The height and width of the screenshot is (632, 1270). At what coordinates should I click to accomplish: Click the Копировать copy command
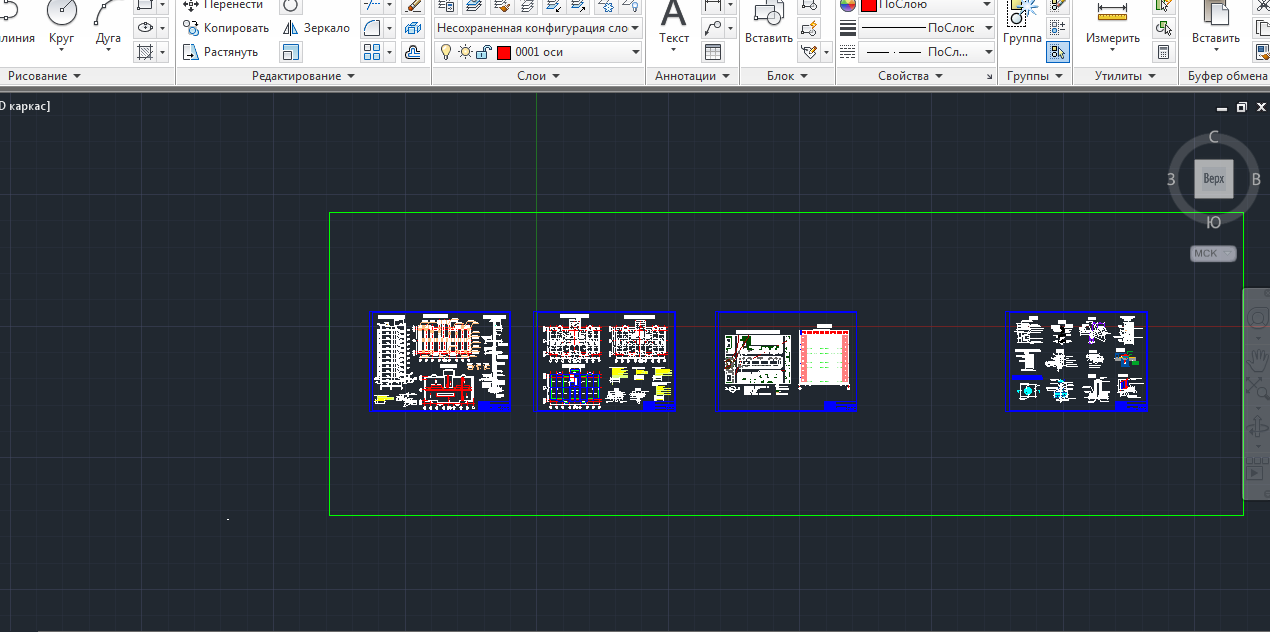point(227,28)
